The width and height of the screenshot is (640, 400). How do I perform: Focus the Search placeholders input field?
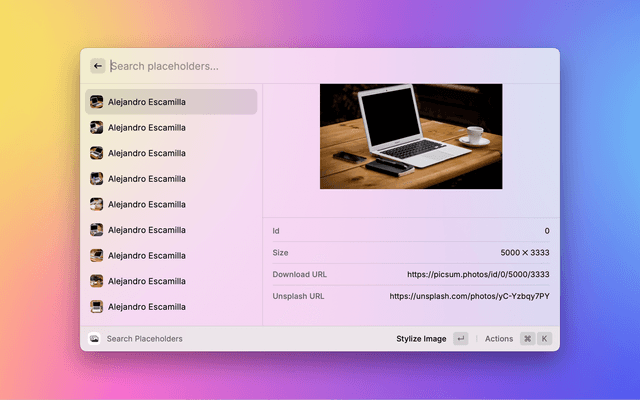300,66
